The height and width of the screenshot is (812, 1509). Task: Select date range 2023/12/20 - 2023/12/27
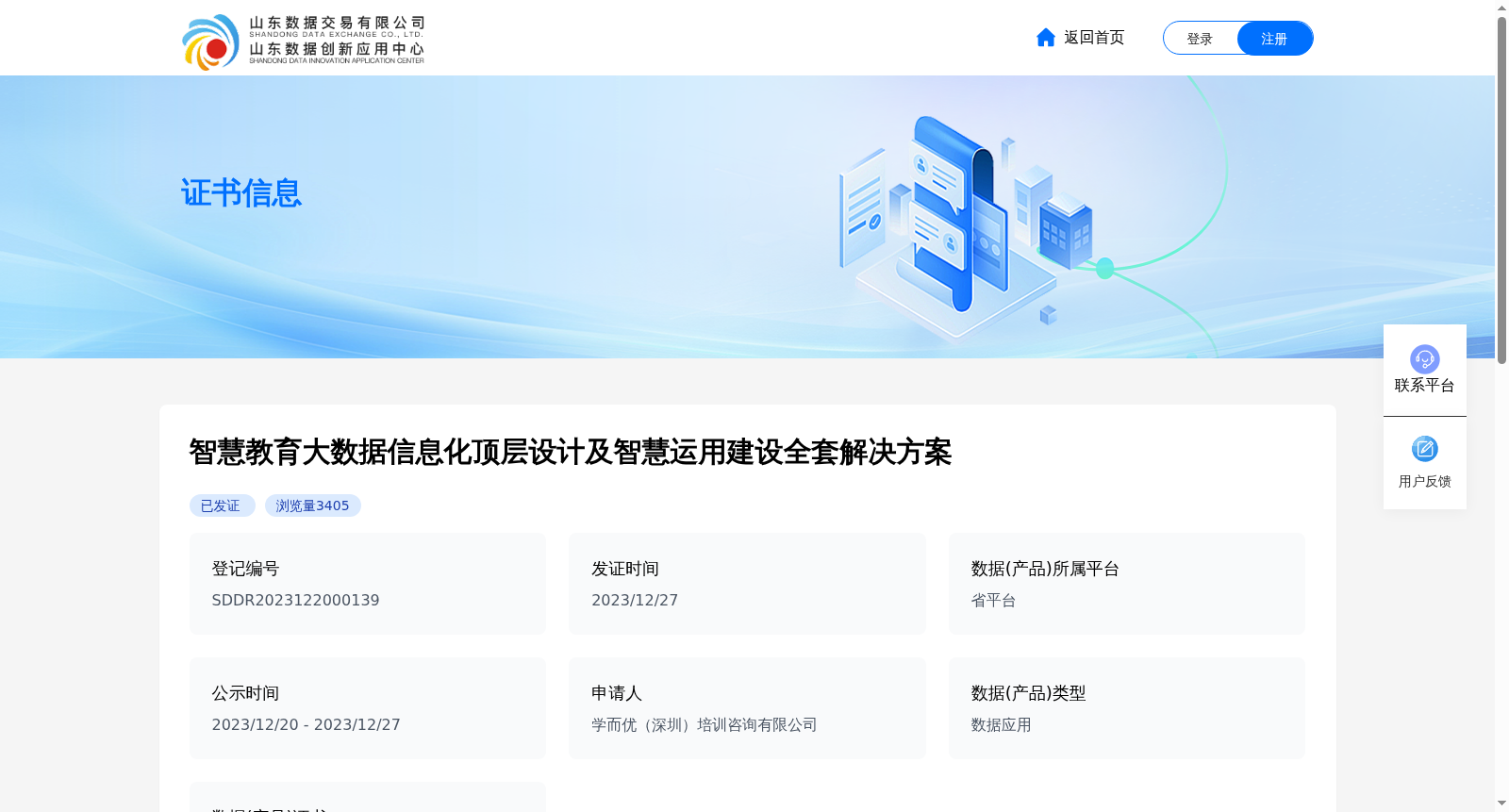tap(306, 725)
